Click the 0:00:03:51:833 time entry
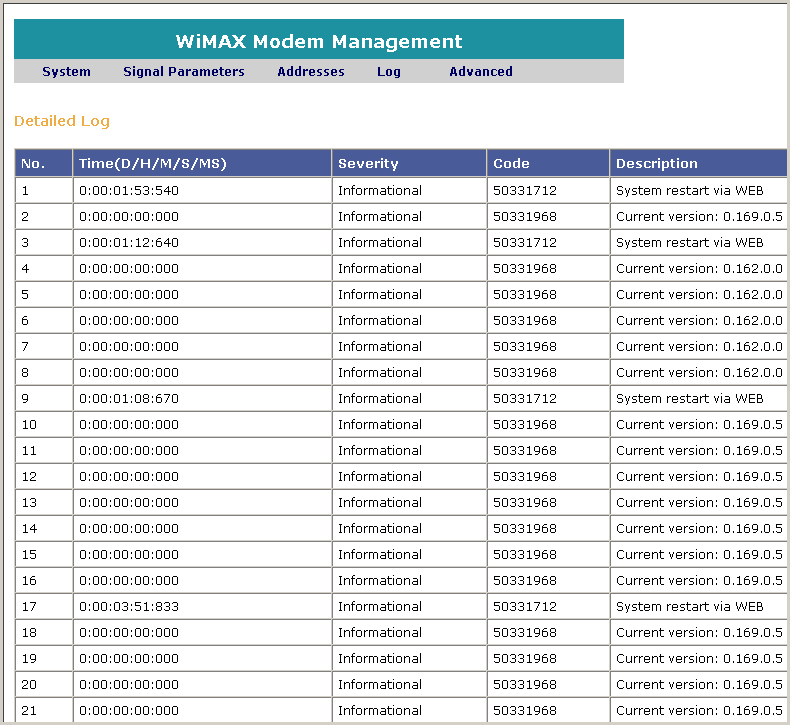Image resolution: width=790 pixels, height=725 pixels. [x=129, y=606]
